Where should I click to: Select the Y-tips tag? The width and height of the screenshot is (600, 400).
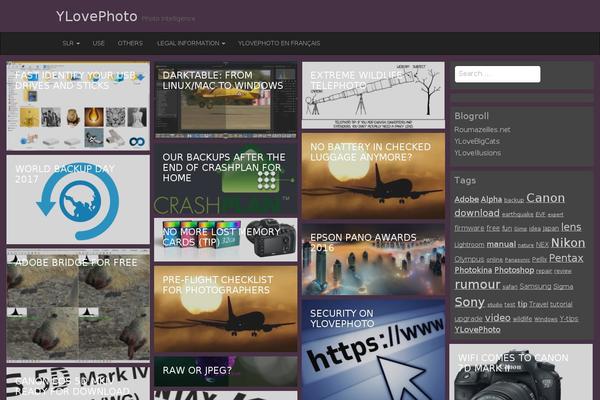[x=568, y=318]
